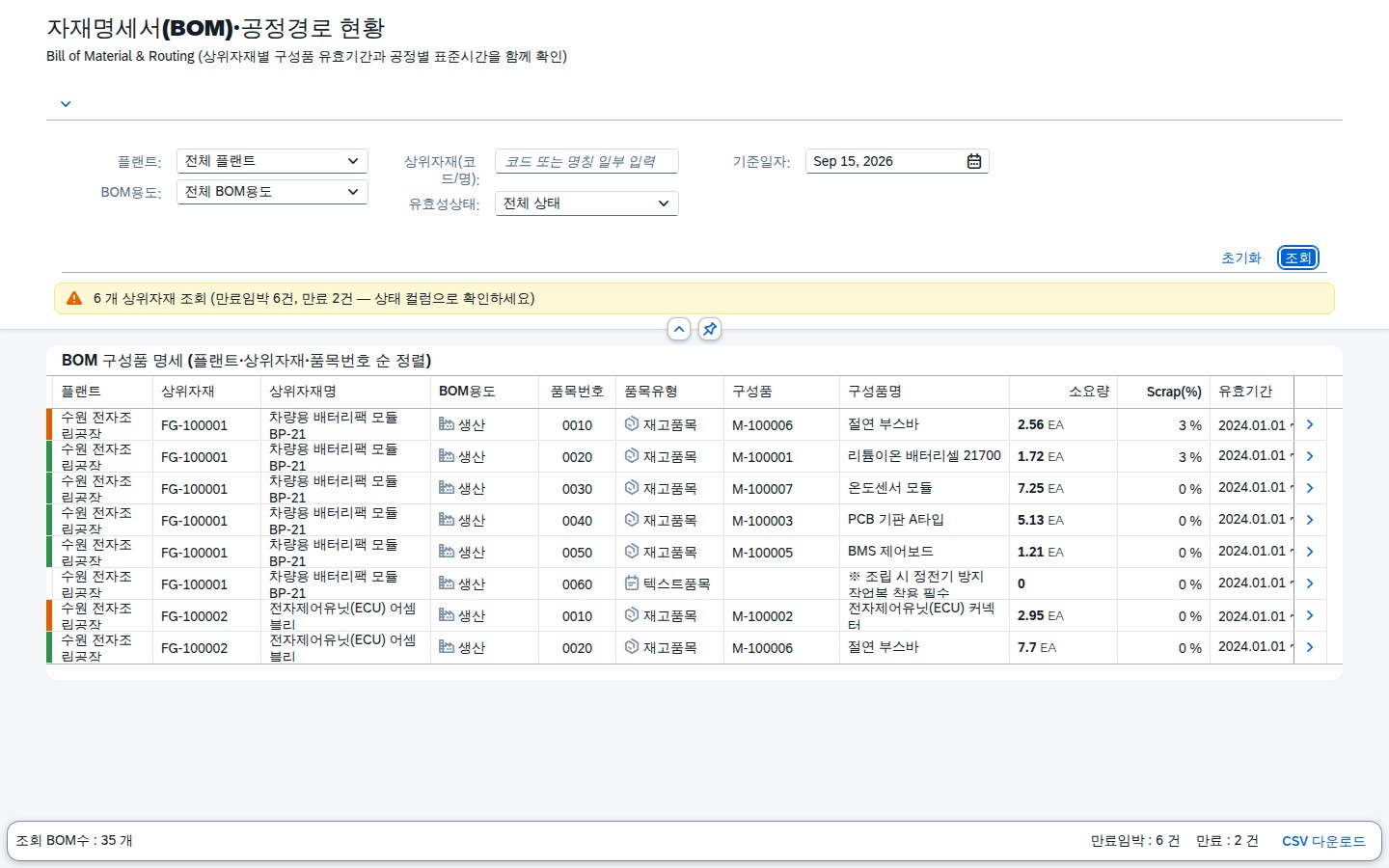Click the 생산 factory icon in M-100007 row
Image resolution: width=1389 pixels, height=868 pixels.
coord(447,487)
